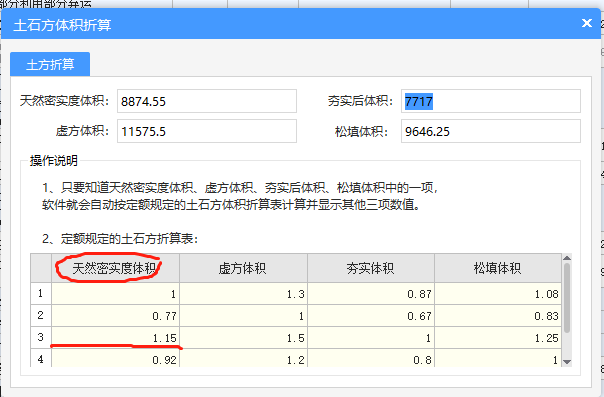Screen dimensions: 604x397
Task: Click the table scrollbar down arrow
Action: [567, 362]
